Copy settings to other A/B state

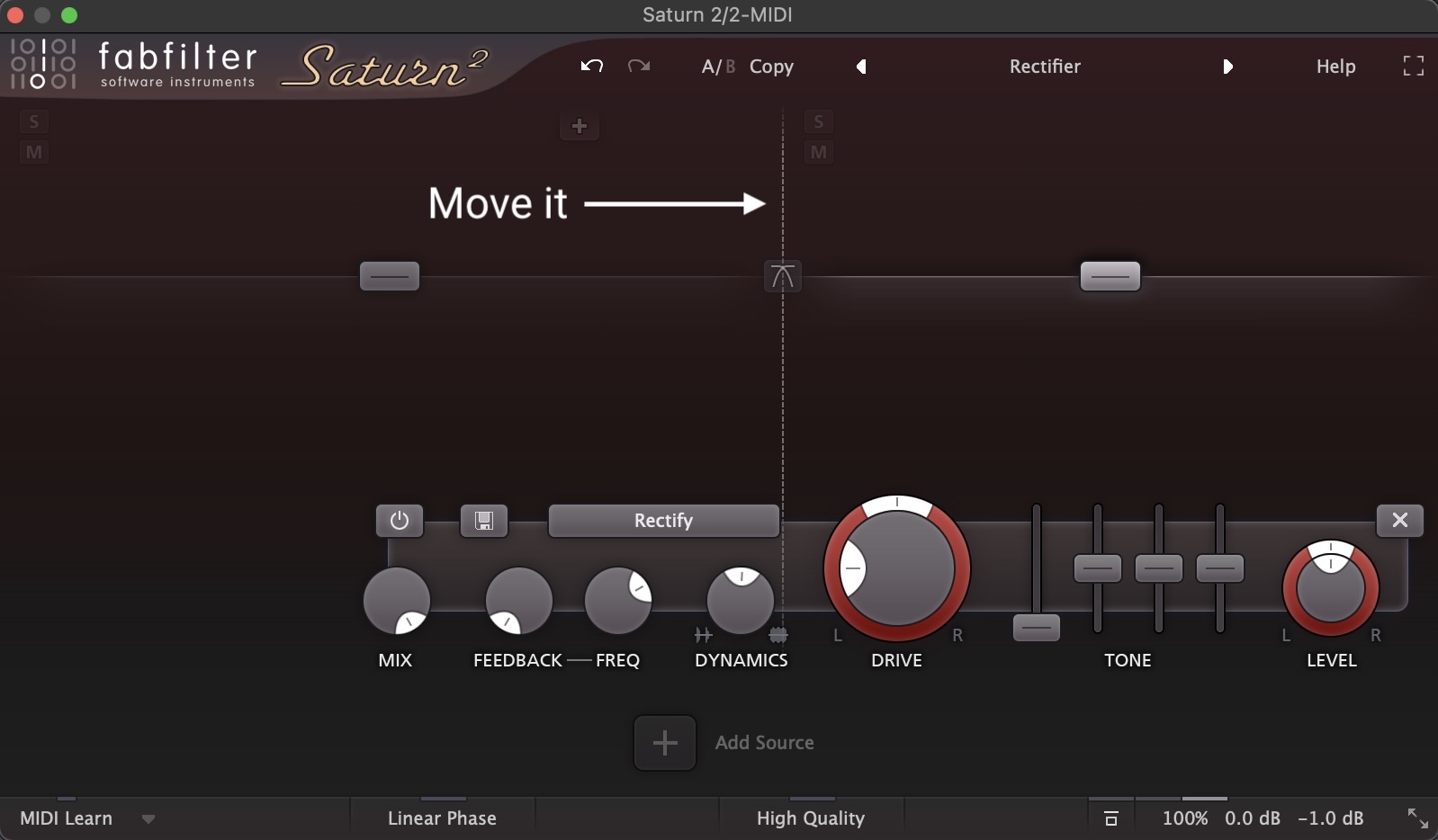pyautogui.click(x=771, y=67)
